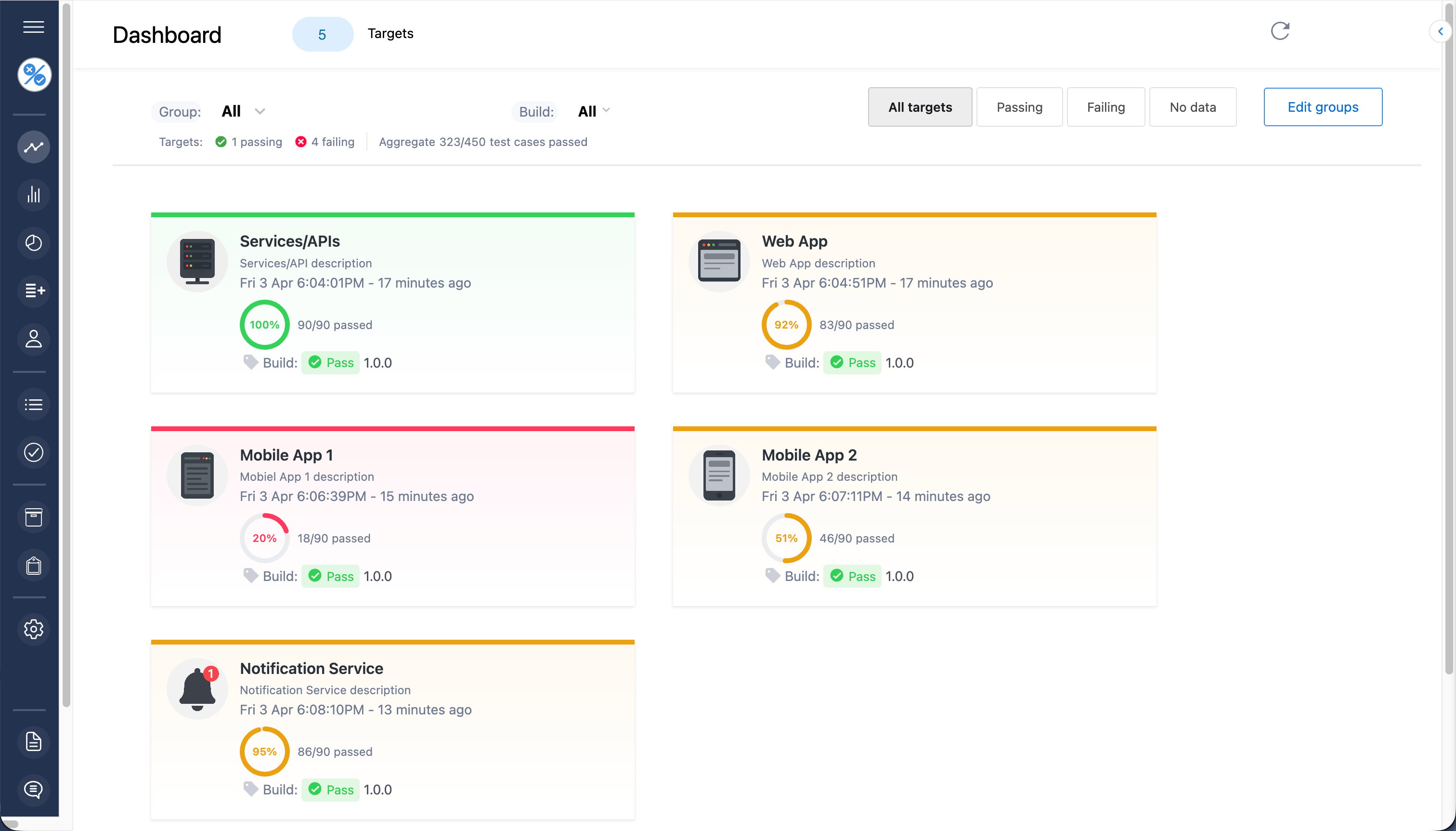Click the 20% progress ring on Mobile App 1
The image size is (1456, 831).
coord(264,537)
